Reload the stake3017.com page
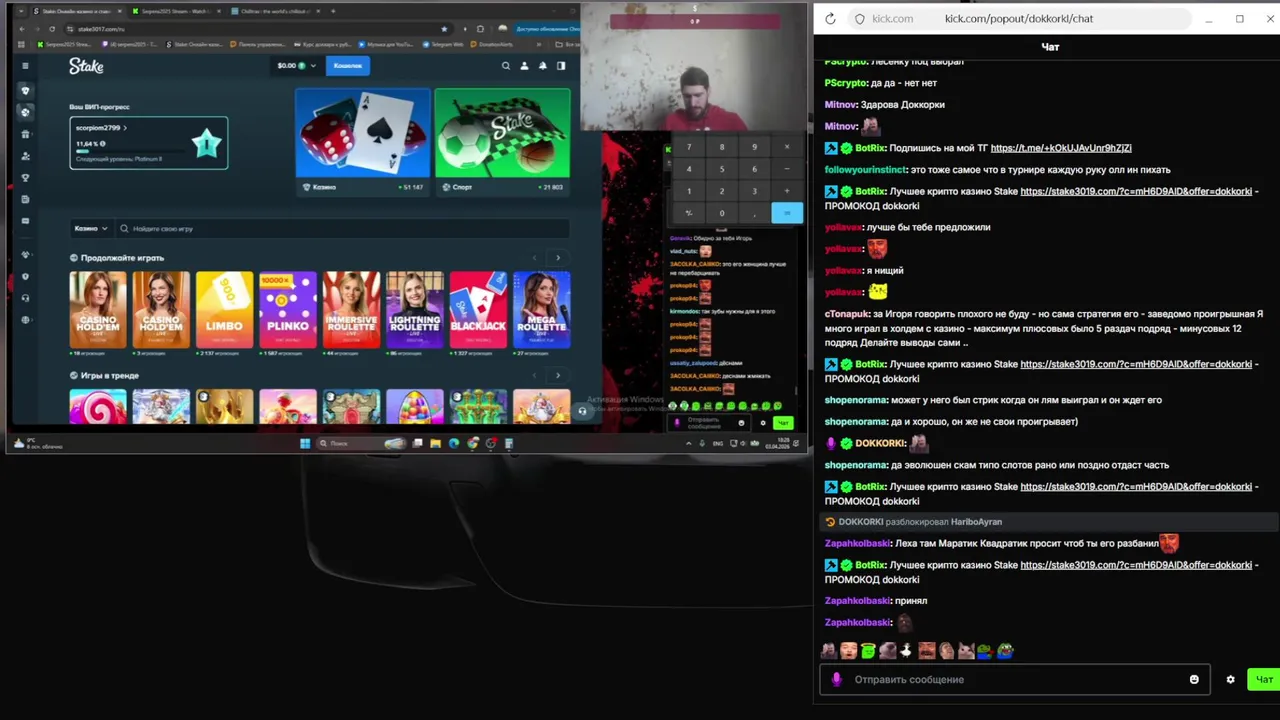 click(52, 29)
